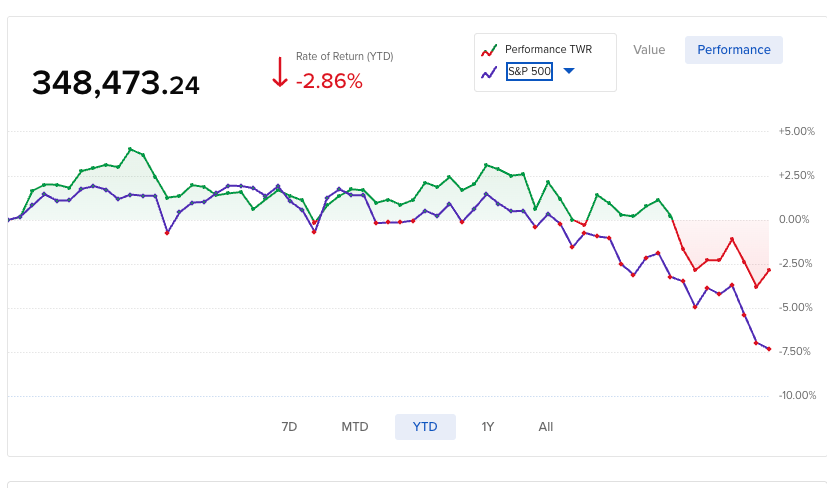Screen dimensions: 827x488
Task: Select the MTD time range
Action: [355, 427]
